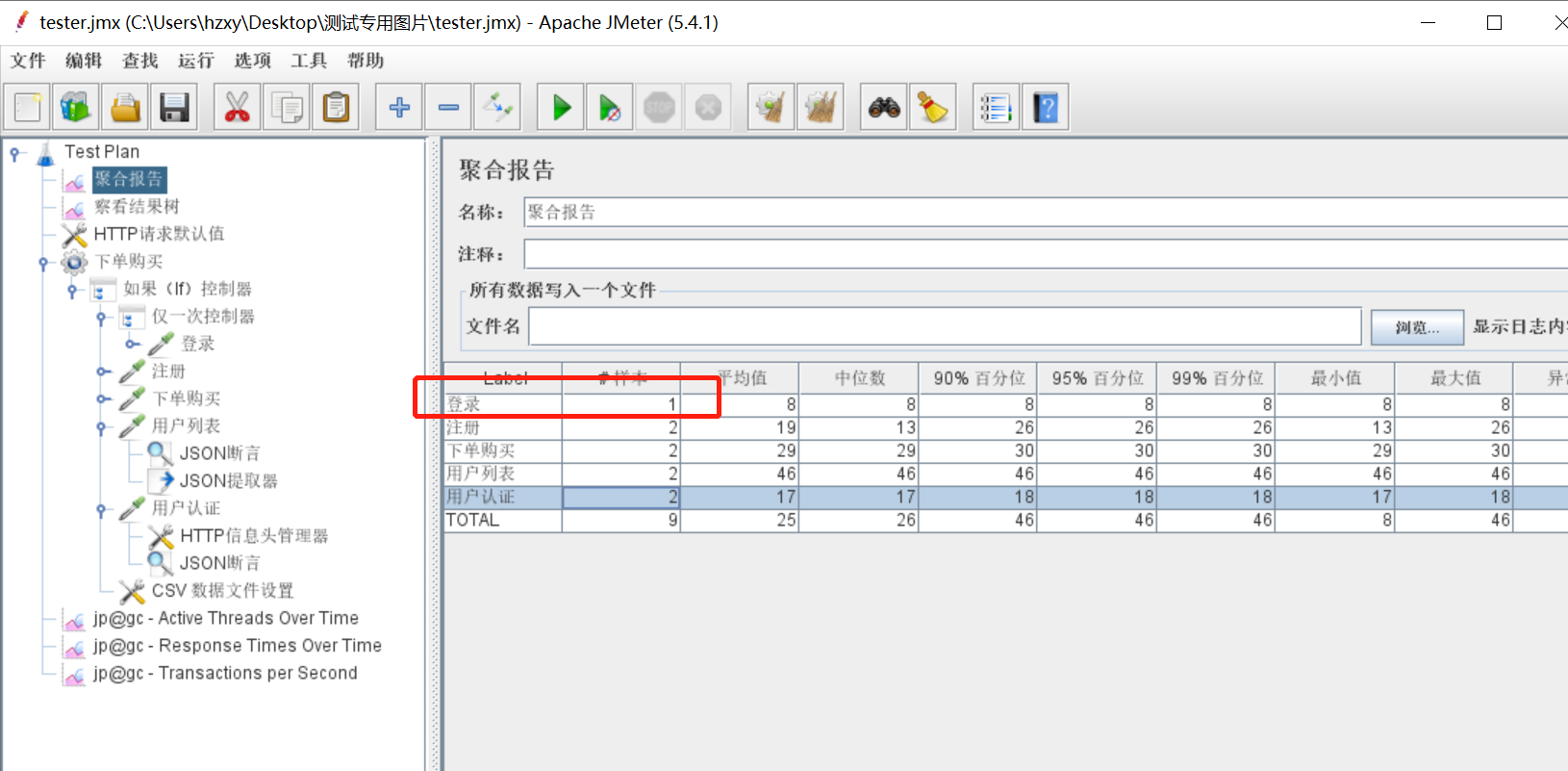1568x771 pixels.
Task: Click the 文件名 filename input field
Action: point(945,326)
